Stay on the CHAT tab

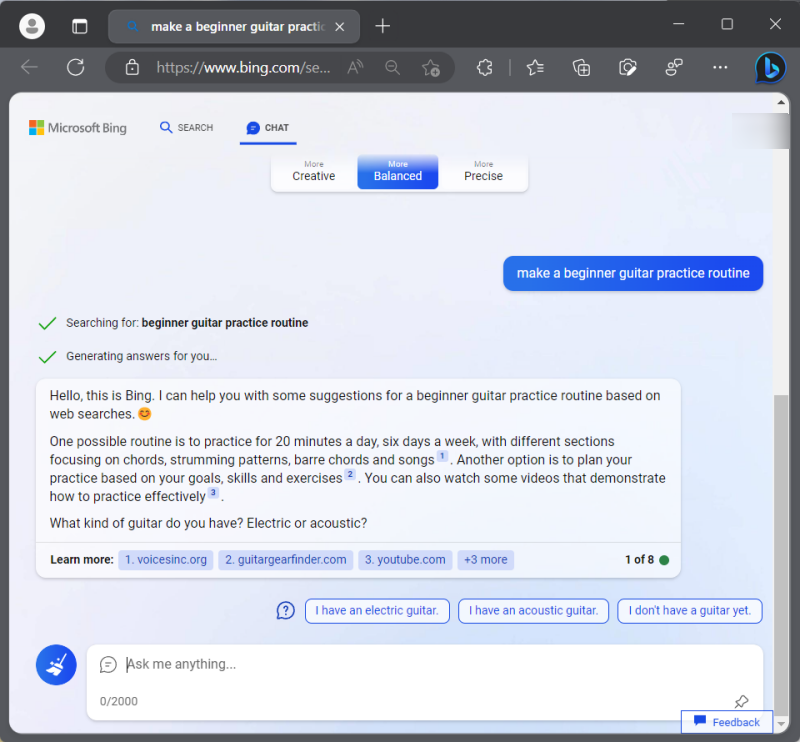click(267, 128)
